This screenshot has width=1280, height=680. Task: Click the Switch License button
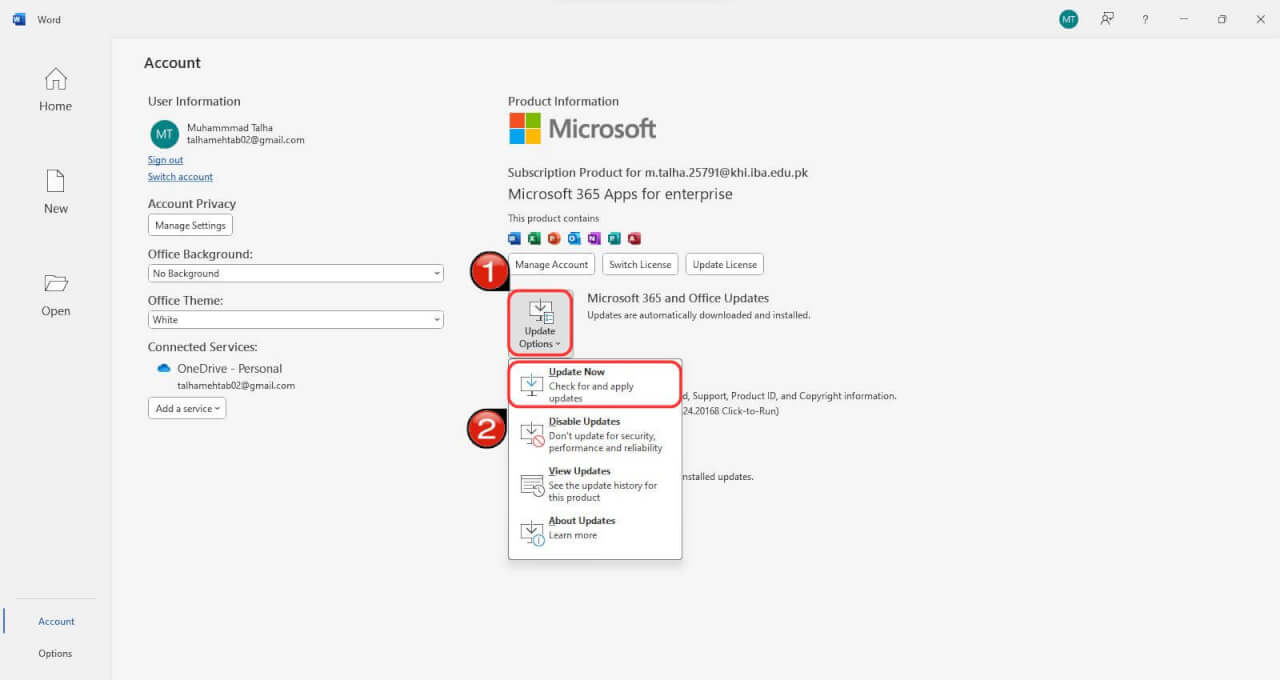639,264
